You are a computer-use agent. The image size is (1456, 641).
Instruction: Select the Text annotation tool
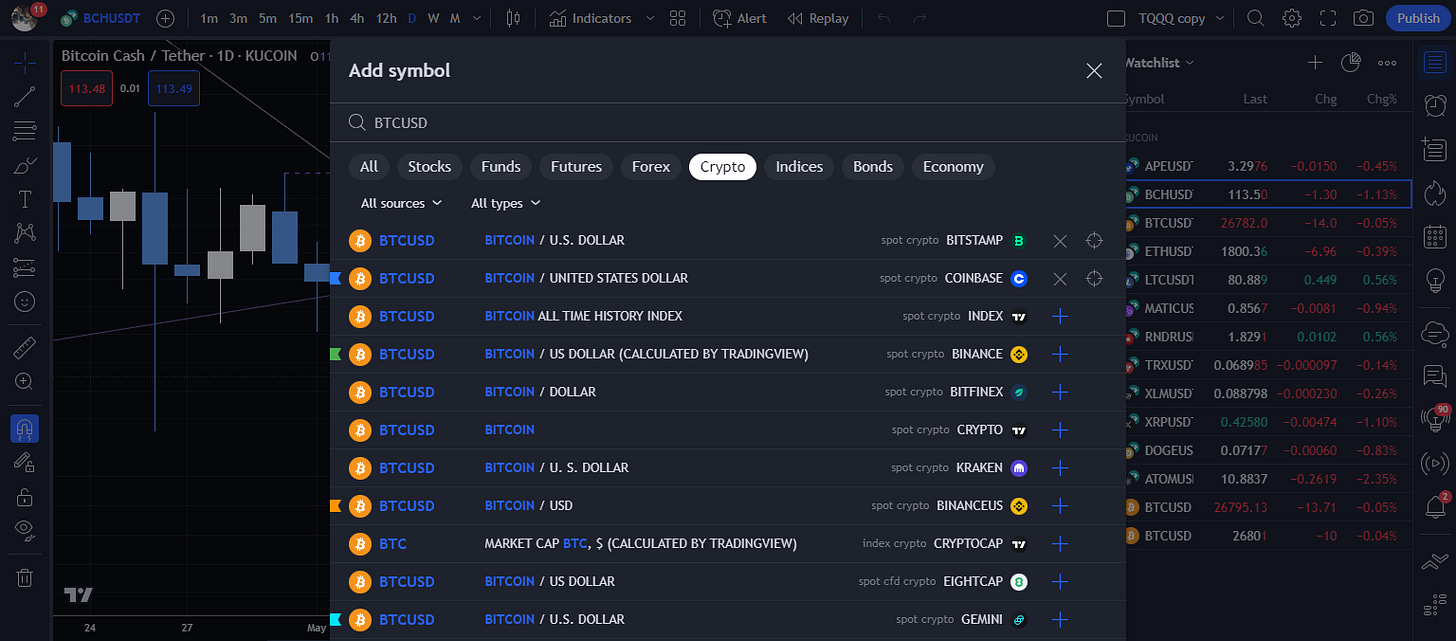coord(25,199)
